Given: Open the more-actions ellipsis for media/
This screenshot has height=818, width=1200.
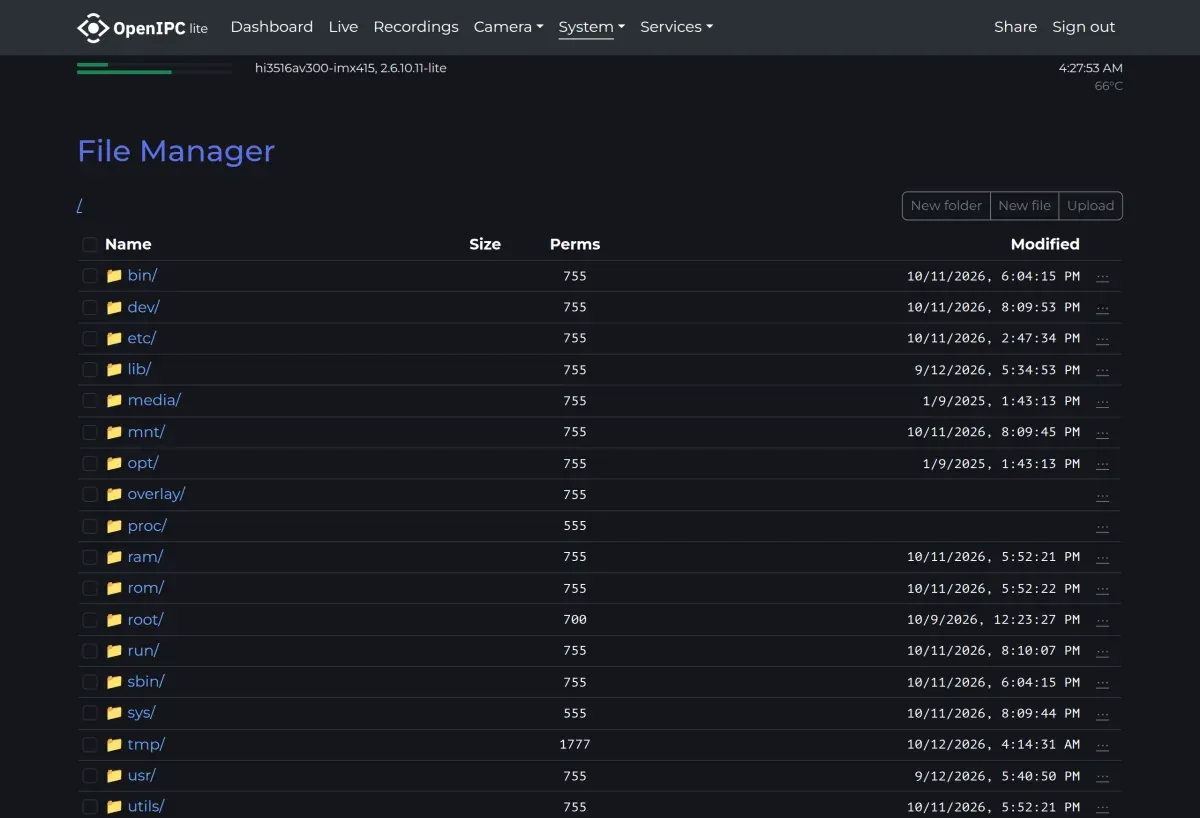Looking at the screenshot, I should tap(1102, 401).
